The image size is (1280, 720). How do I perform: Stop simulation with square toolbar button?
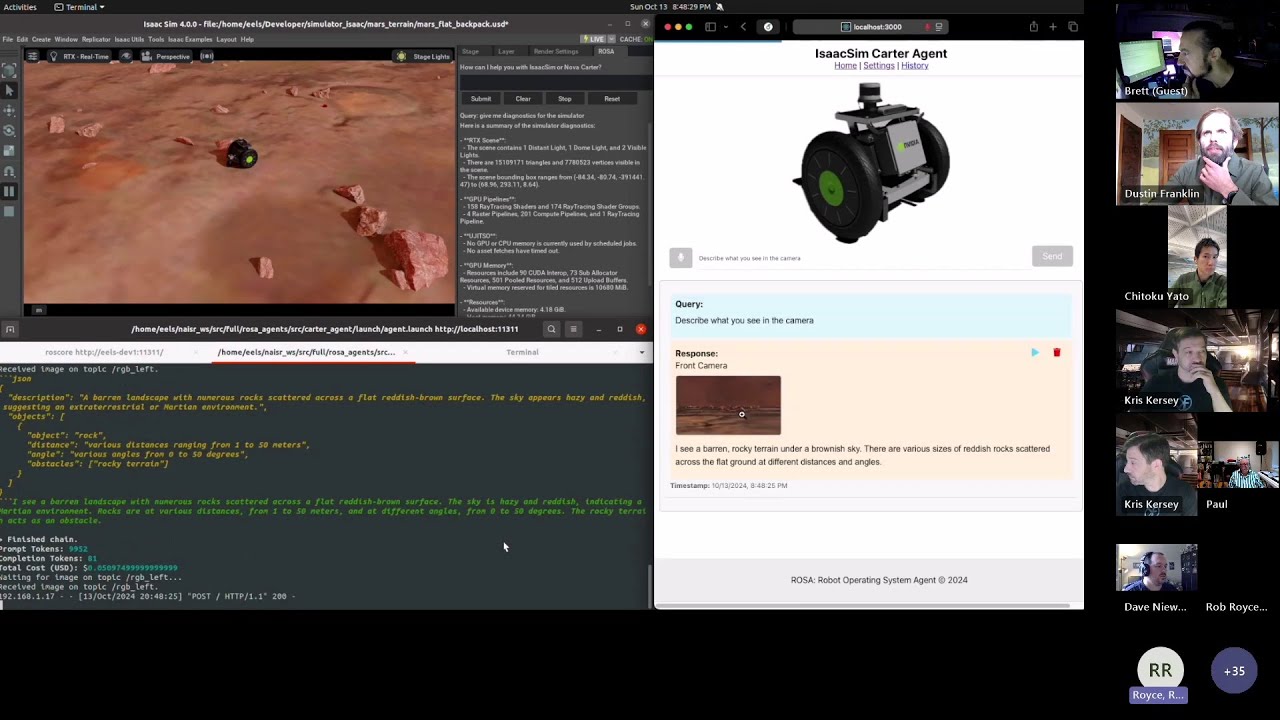9,211
